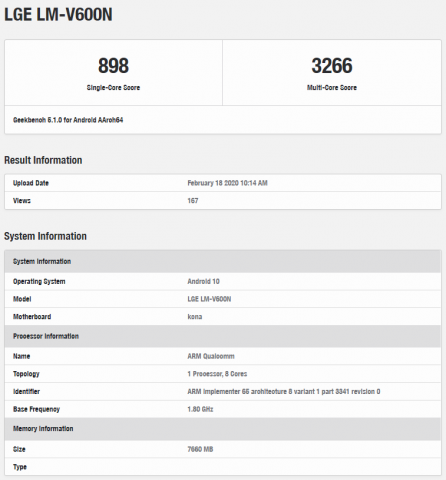Select the 1 Processor, 8 Cores value

(217, 374)
